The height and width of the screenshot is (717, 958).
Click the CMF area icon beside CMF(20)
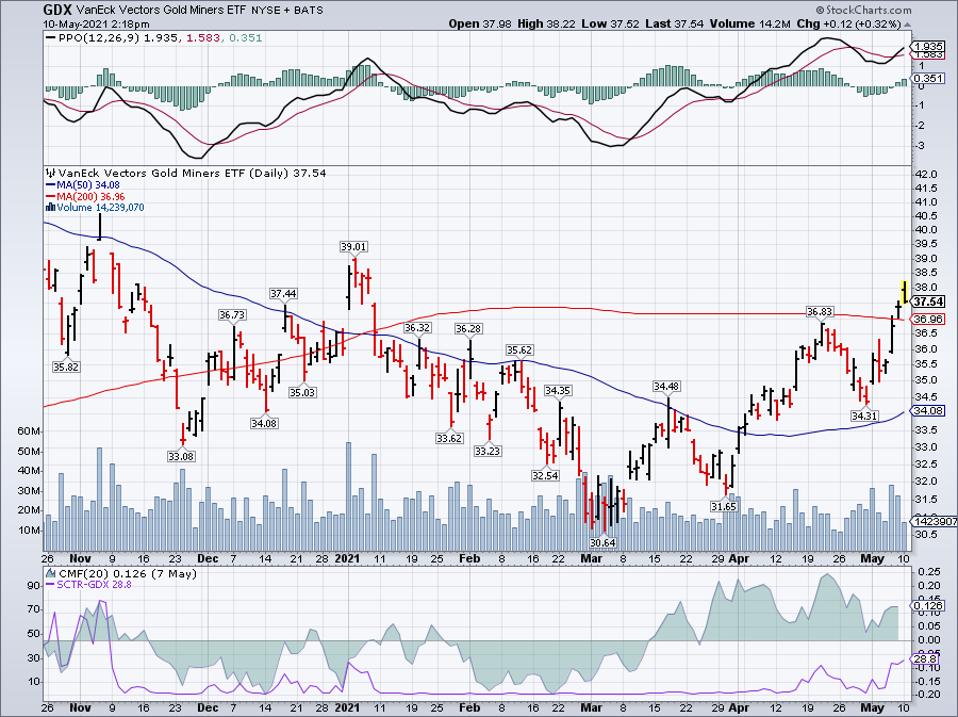(50, 574)
